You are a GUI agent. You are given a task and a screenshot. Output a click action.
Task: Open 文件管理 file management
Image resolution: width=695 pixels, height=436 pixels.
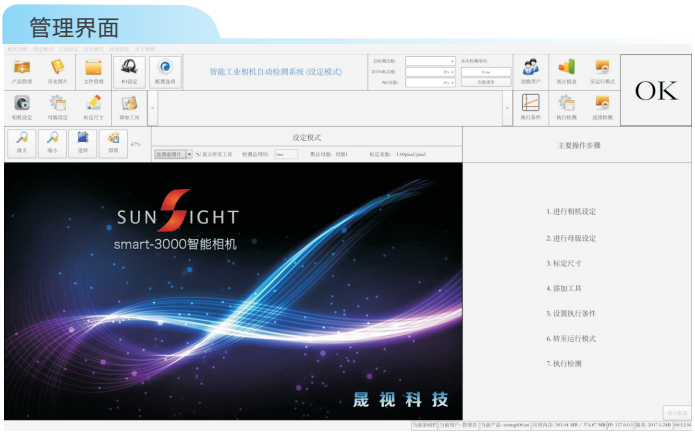tap(93, 71)
